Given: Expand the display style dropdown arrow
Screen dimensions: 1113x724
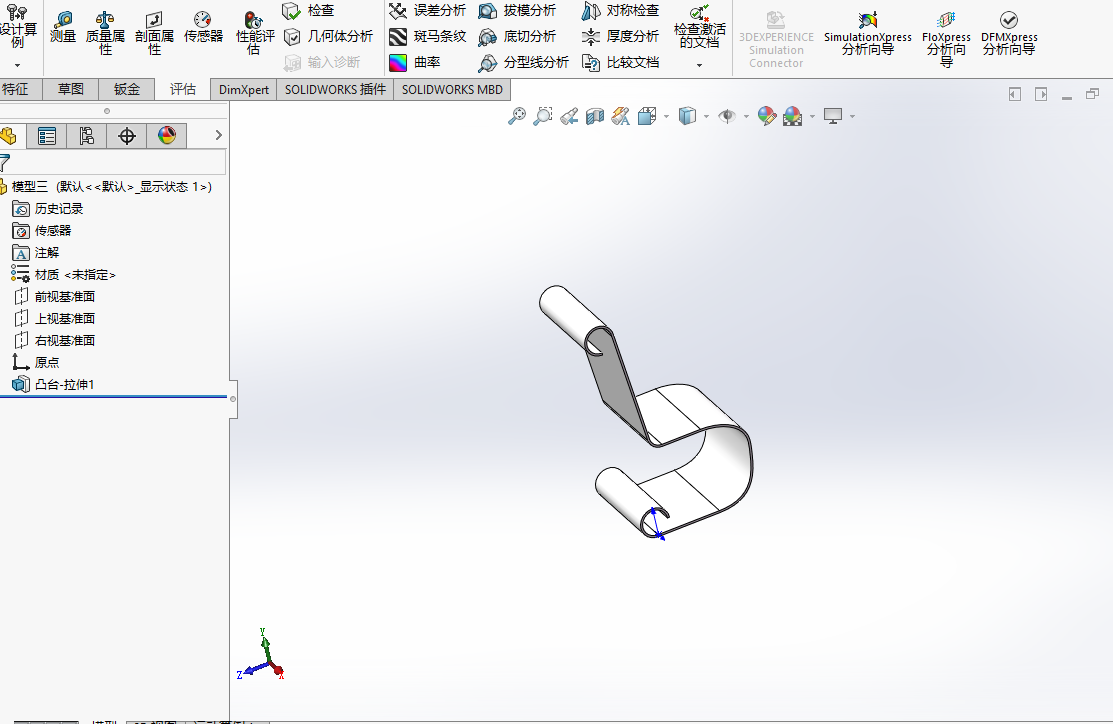Looking at the screenshot, I should tap(706, 116).
